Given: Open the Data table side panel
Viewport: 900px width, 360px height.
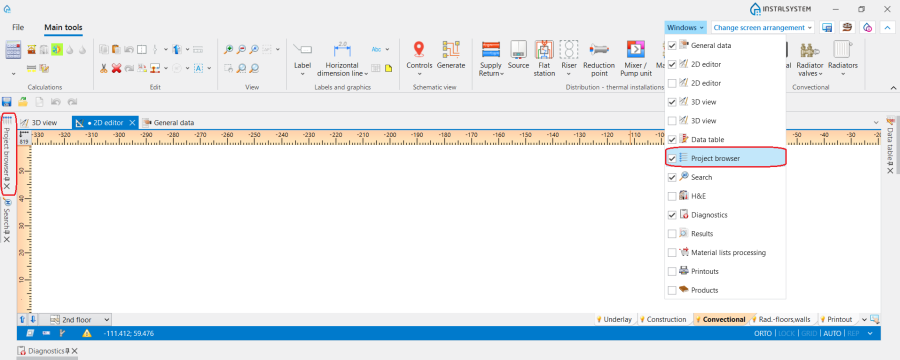Looking at the screenshot, I should pyautogui.click(x=890, y=145).
